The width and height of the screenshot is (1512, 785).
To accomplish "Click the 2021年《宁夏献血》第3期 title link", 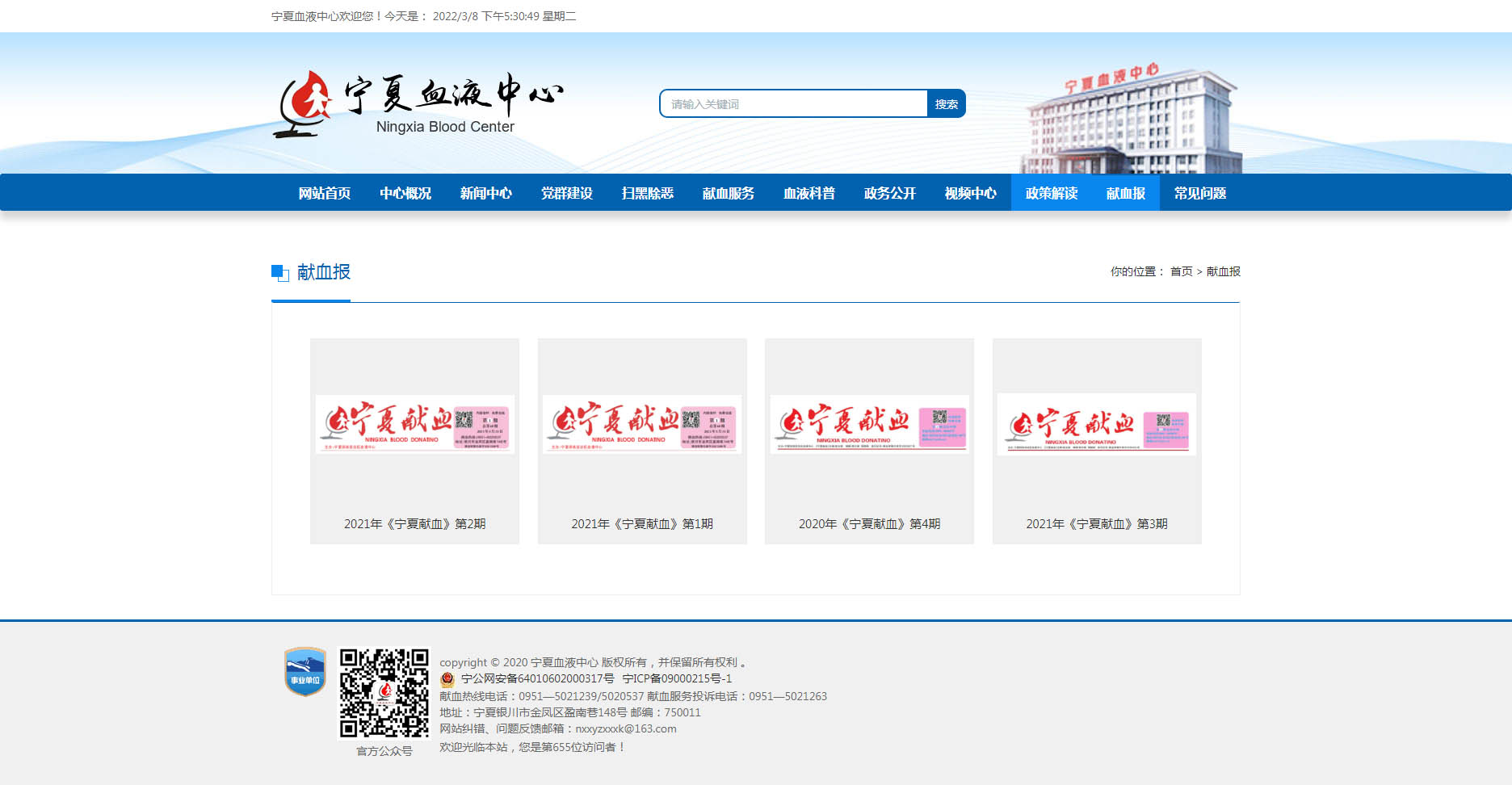I will point(1096,524).
